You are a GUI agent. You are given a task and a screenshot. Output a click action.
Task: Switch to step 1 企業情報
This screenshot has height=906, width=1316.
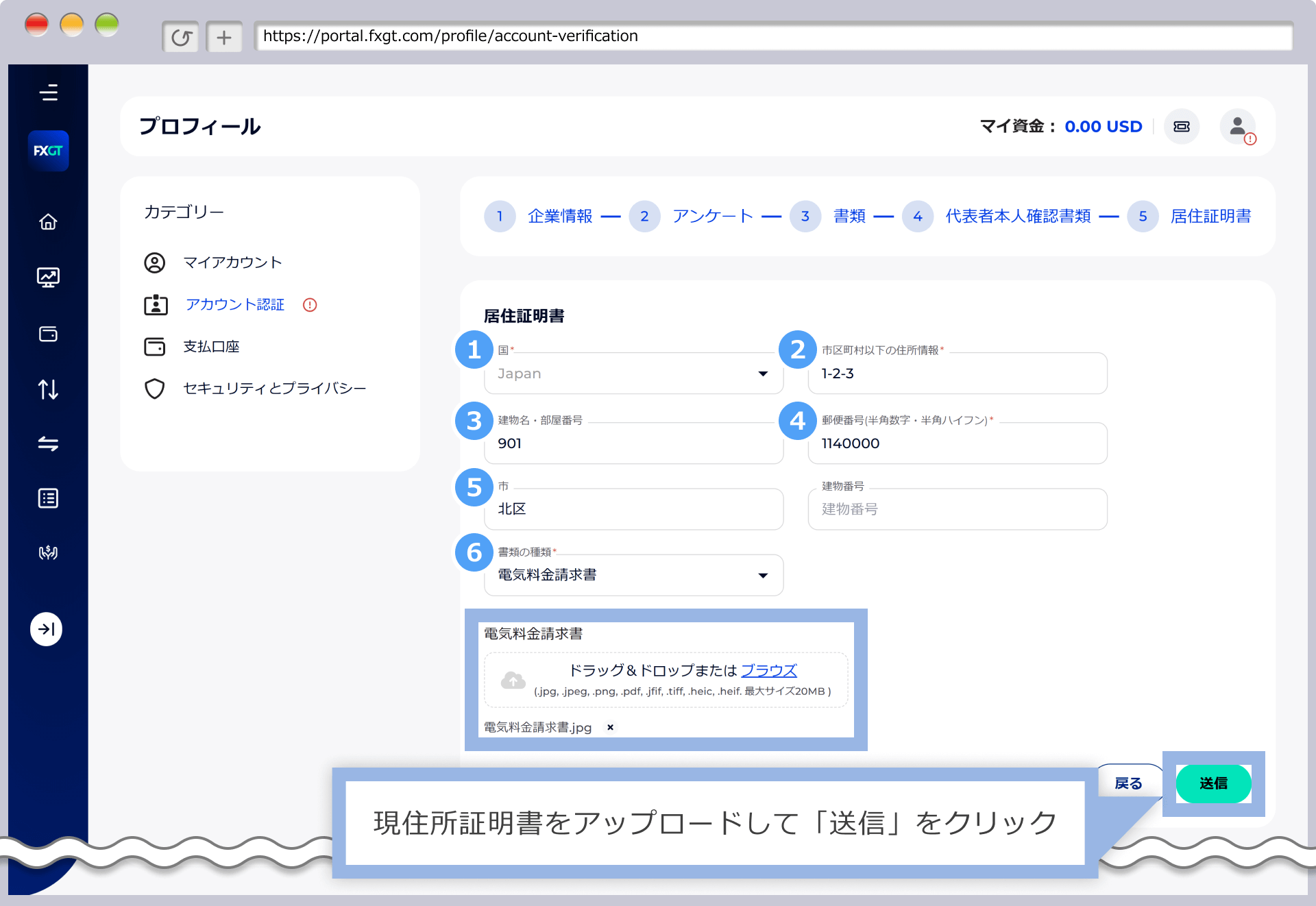click(x=561, y=216)
